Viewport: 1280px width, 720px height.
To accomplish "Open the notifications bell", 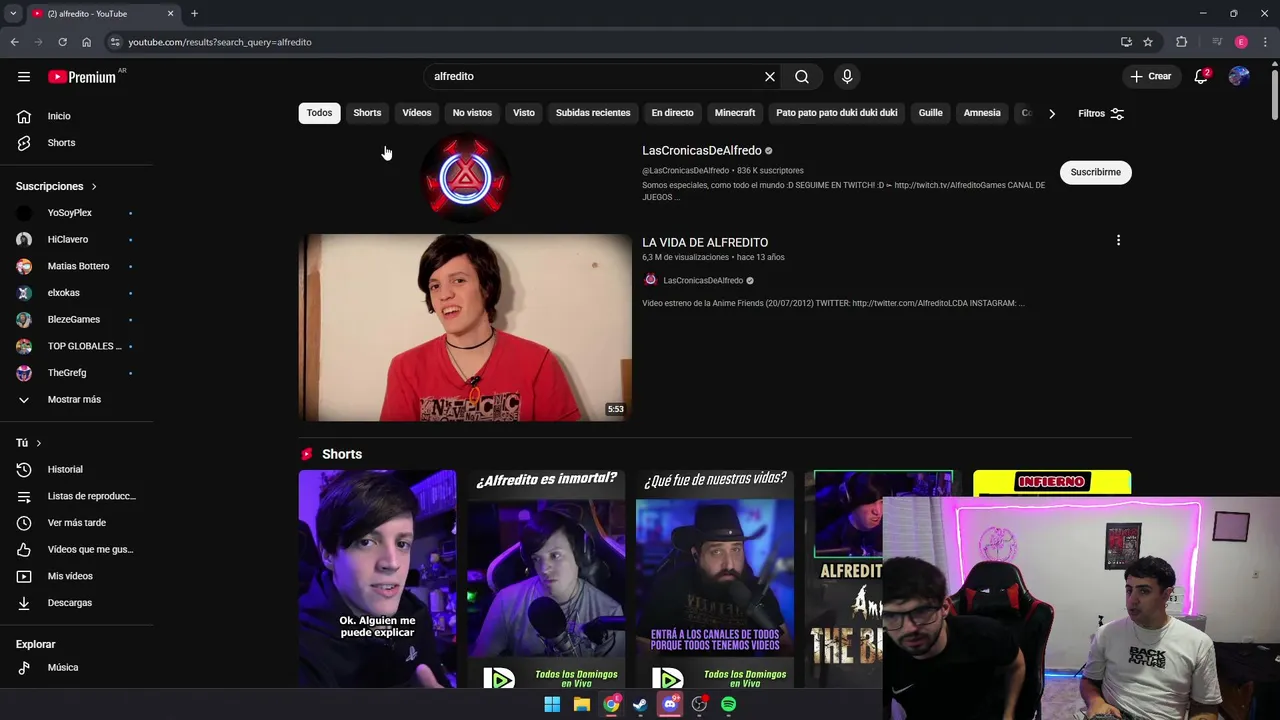I will coord(1202,76).
